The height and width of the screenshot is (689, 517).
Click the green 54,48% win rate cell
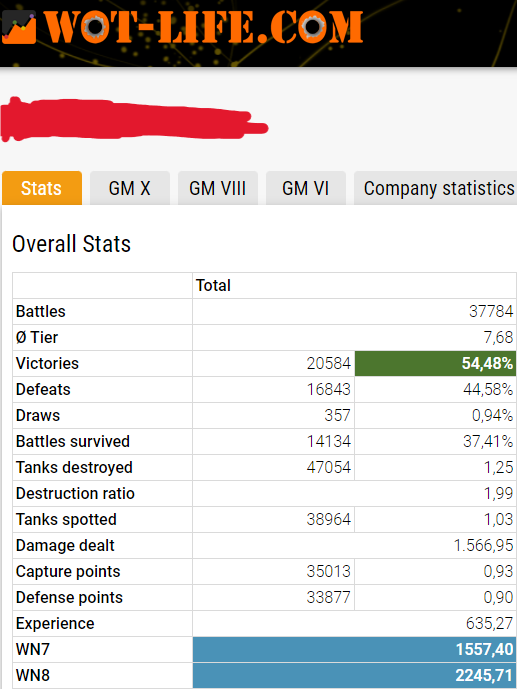click(x=435, y=363)
